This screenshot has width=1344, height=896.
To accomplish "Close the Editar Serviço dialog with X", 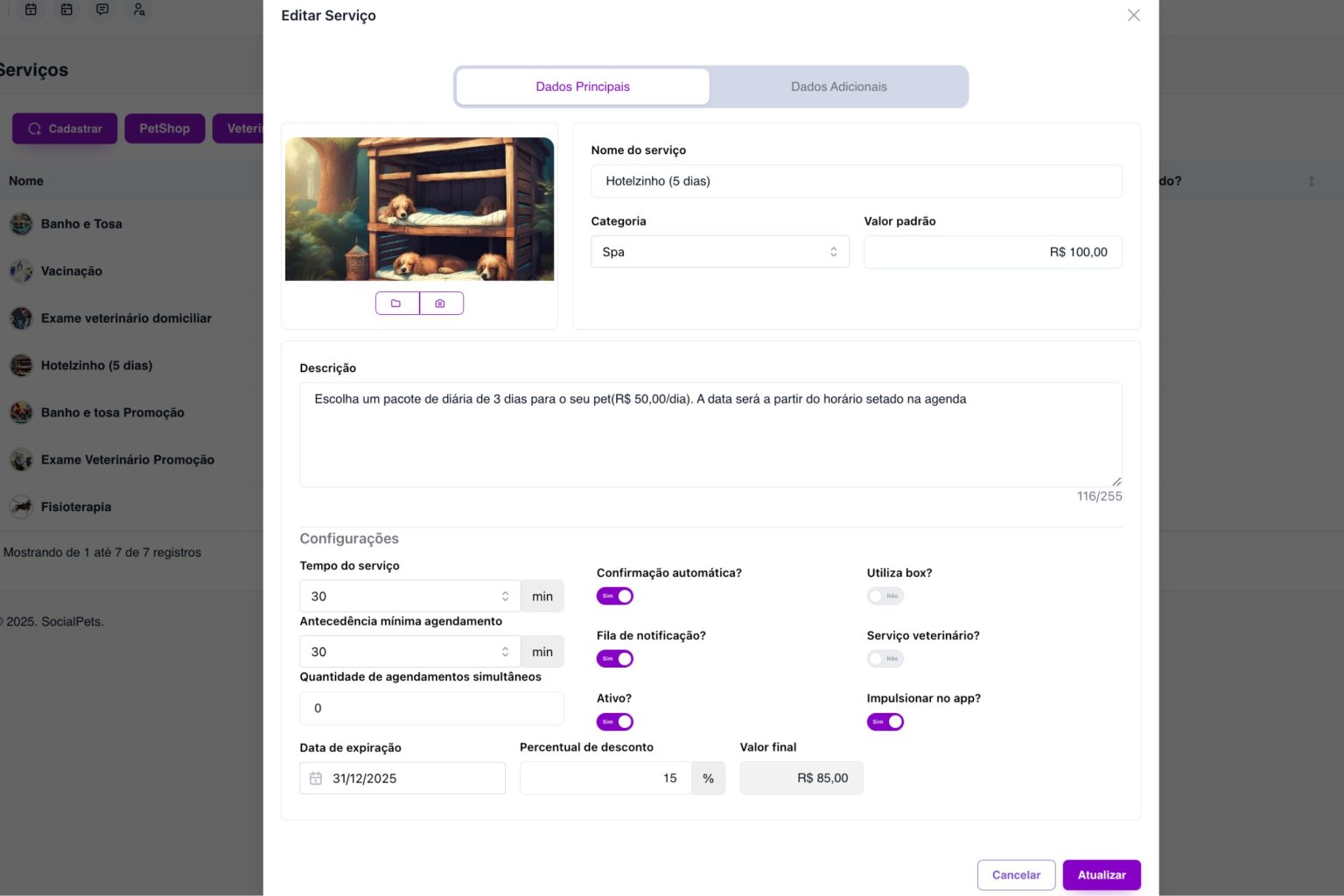I will point(1133,16).
